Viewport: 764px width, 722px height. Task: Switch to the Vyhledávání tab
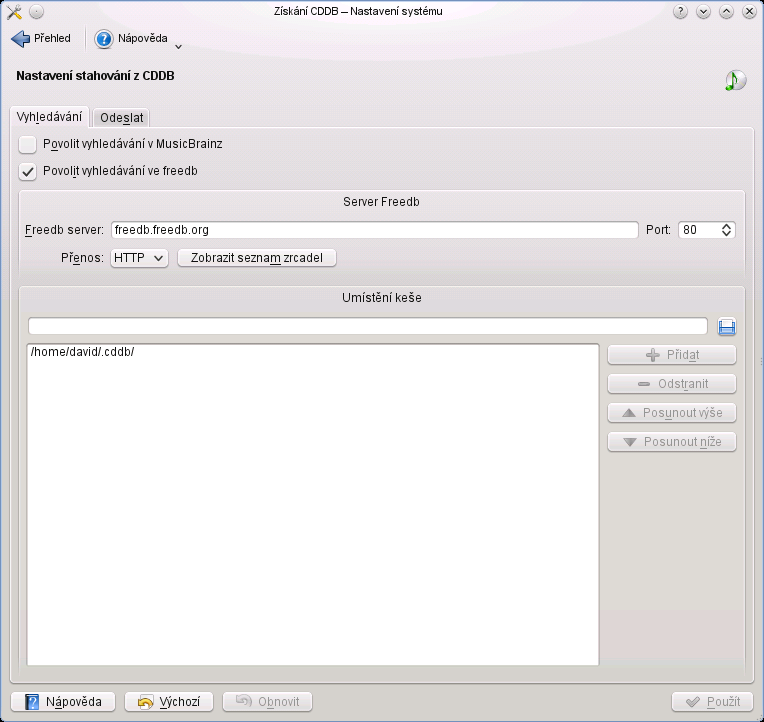click(49, 117)
